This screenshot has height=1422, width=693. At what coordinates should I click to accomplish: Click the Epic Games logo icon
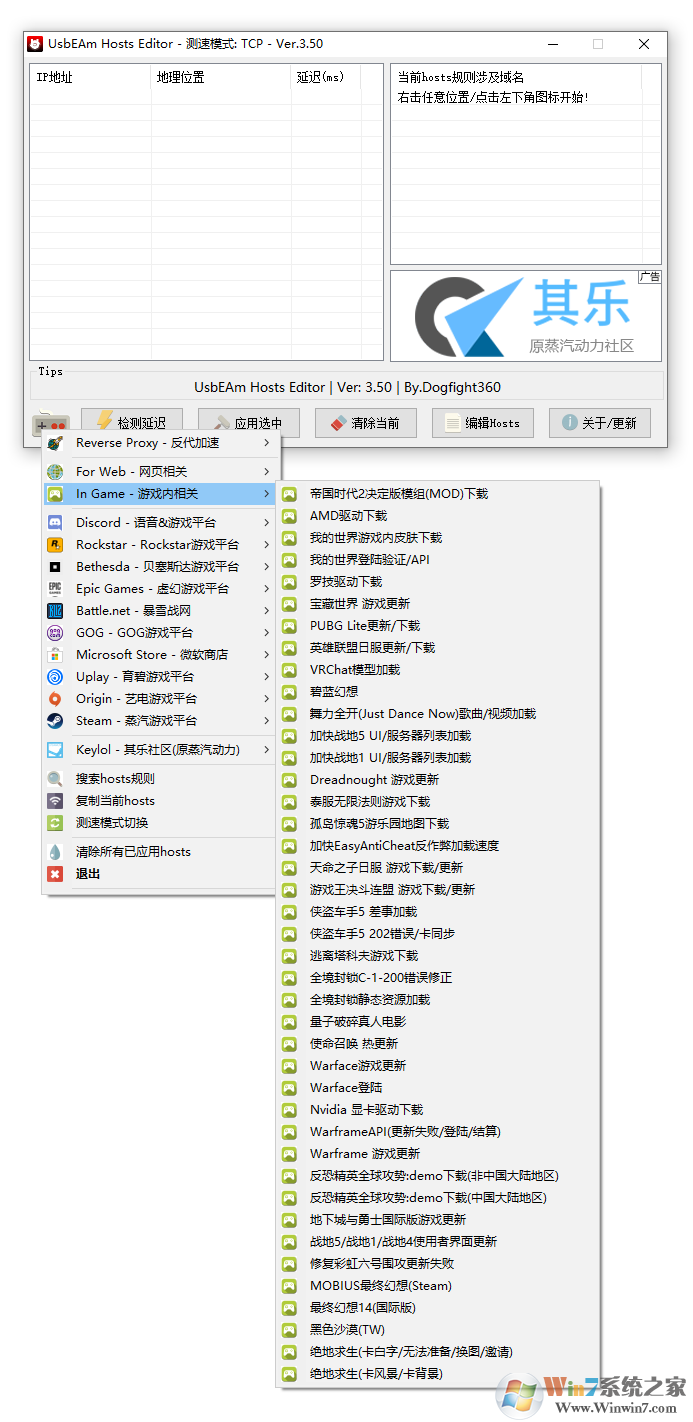pos(55,588)
